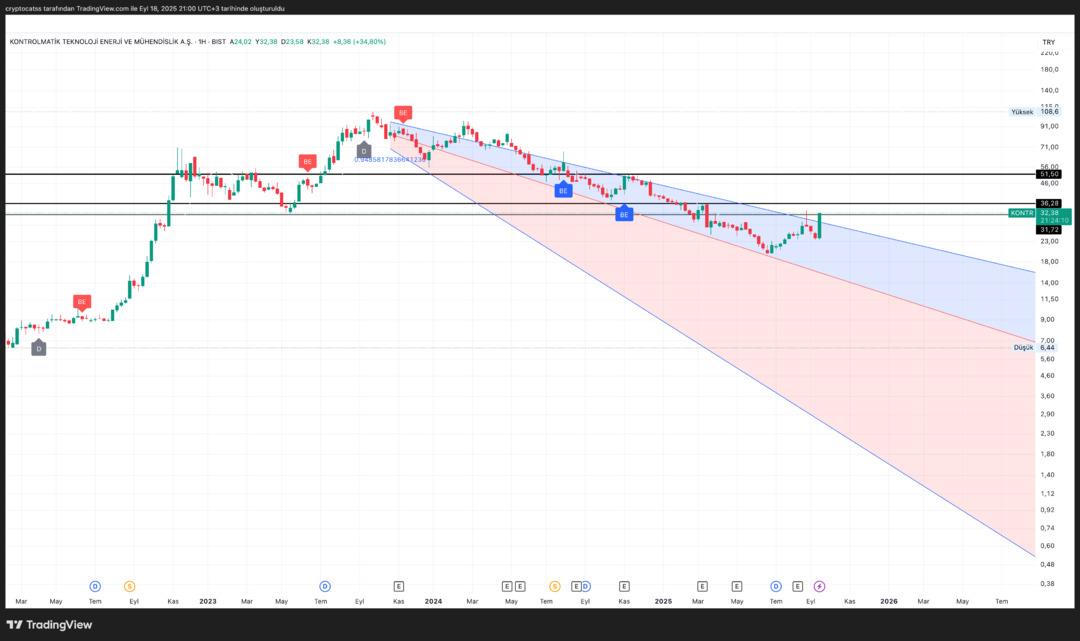
Task: Click the blue BE marker near the 51,50 line
Action: click(563, 190)
